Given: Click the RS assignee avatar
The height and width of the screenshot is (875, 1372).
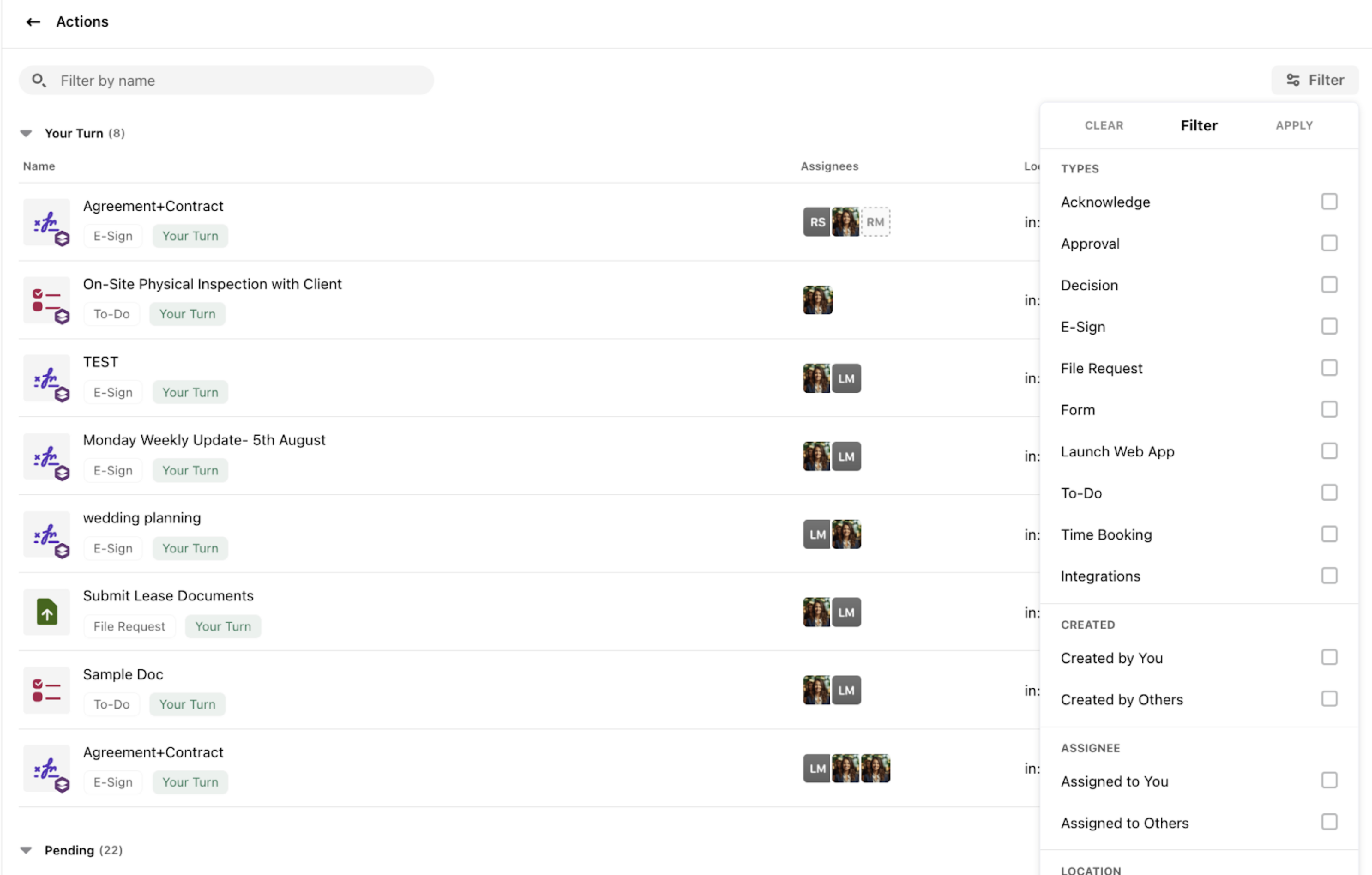Looking at the screenshot, I should [x=816, y=222].
